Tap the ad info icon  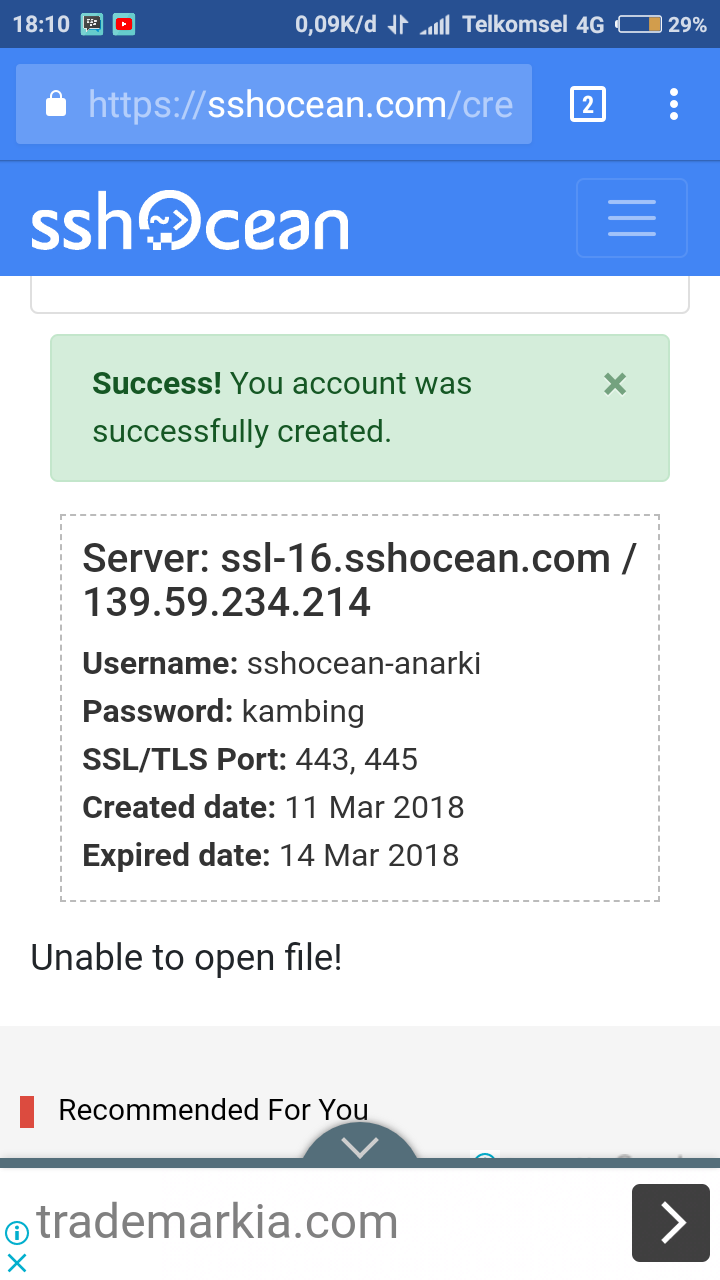(x=17, y=1233)
